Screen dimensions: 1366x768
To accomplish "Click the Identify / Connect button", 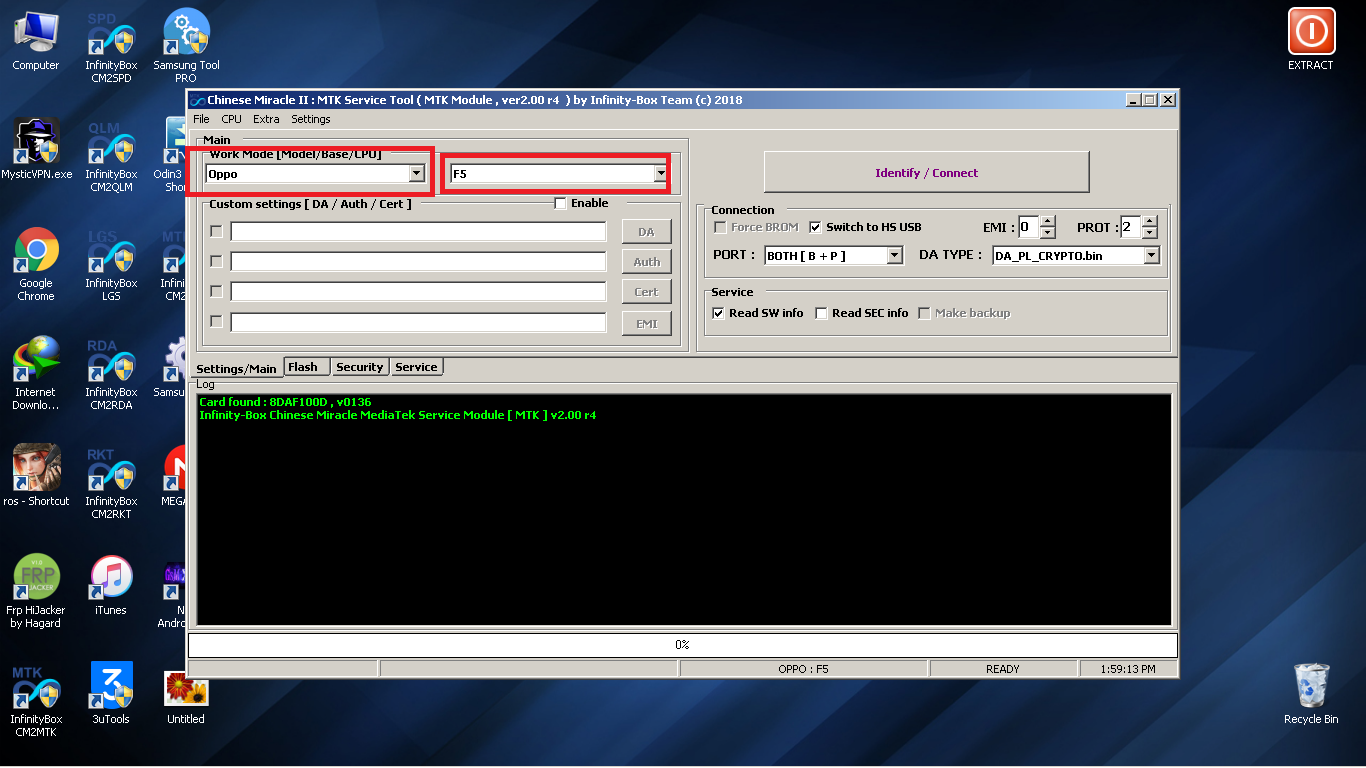I will [x=926, y=172].
